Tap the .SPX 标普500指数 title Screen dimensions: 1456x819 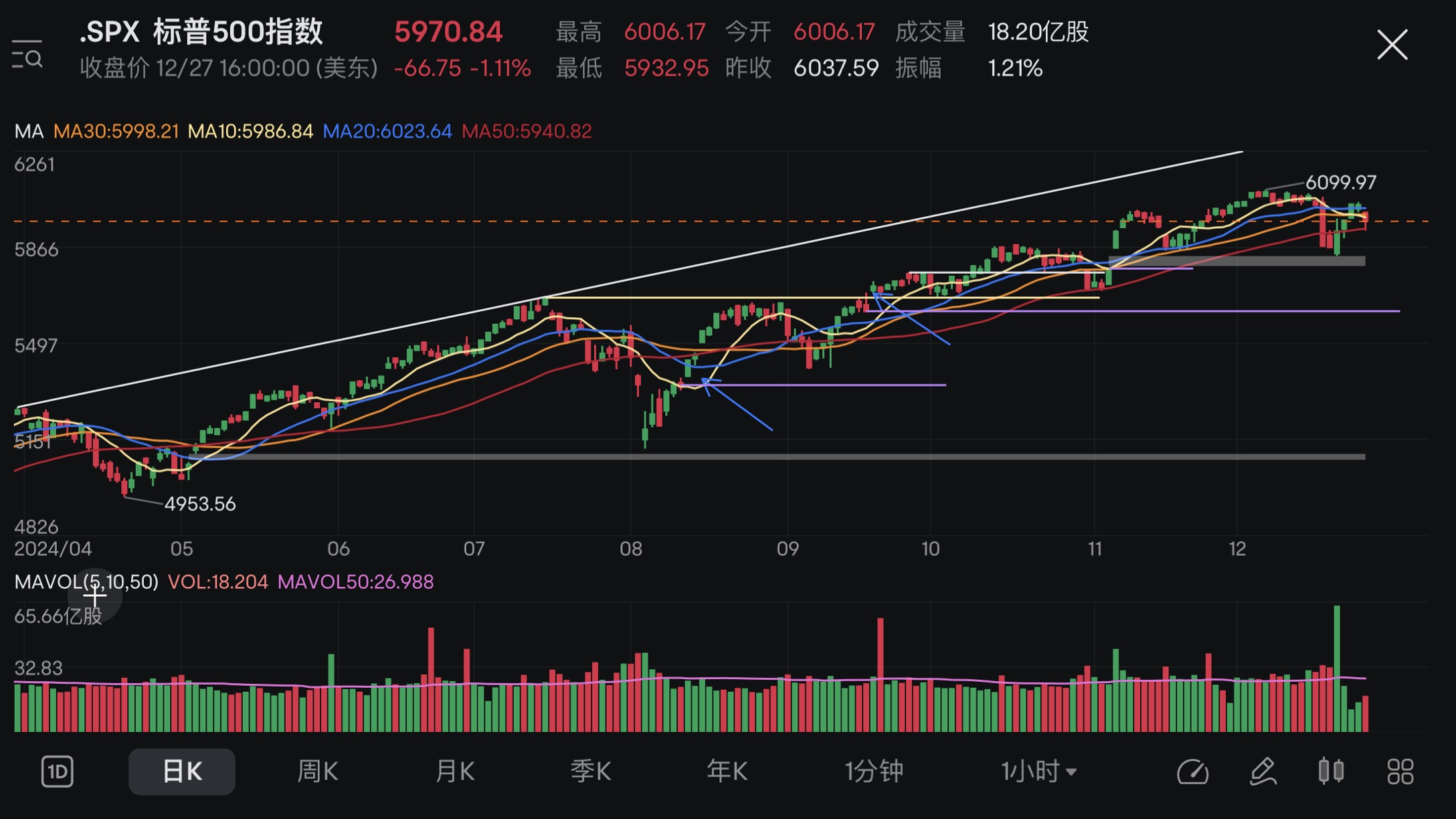coord(201,31)
